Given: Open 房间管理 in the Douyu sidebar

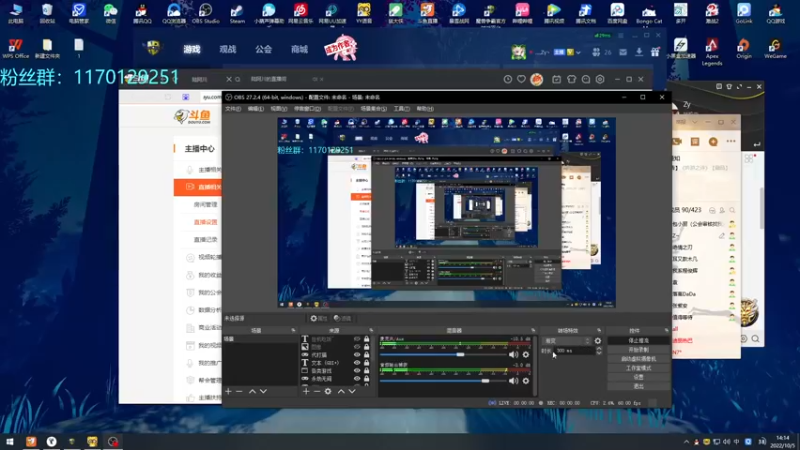Looking at the screenshot, I should coord(206,205).
